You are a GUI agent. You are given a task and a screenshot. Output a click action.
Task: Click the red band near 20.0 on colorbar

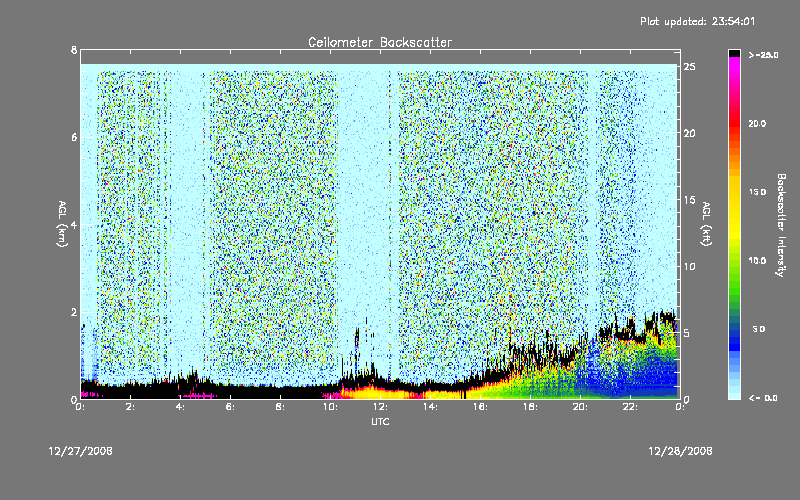(734, 122)
